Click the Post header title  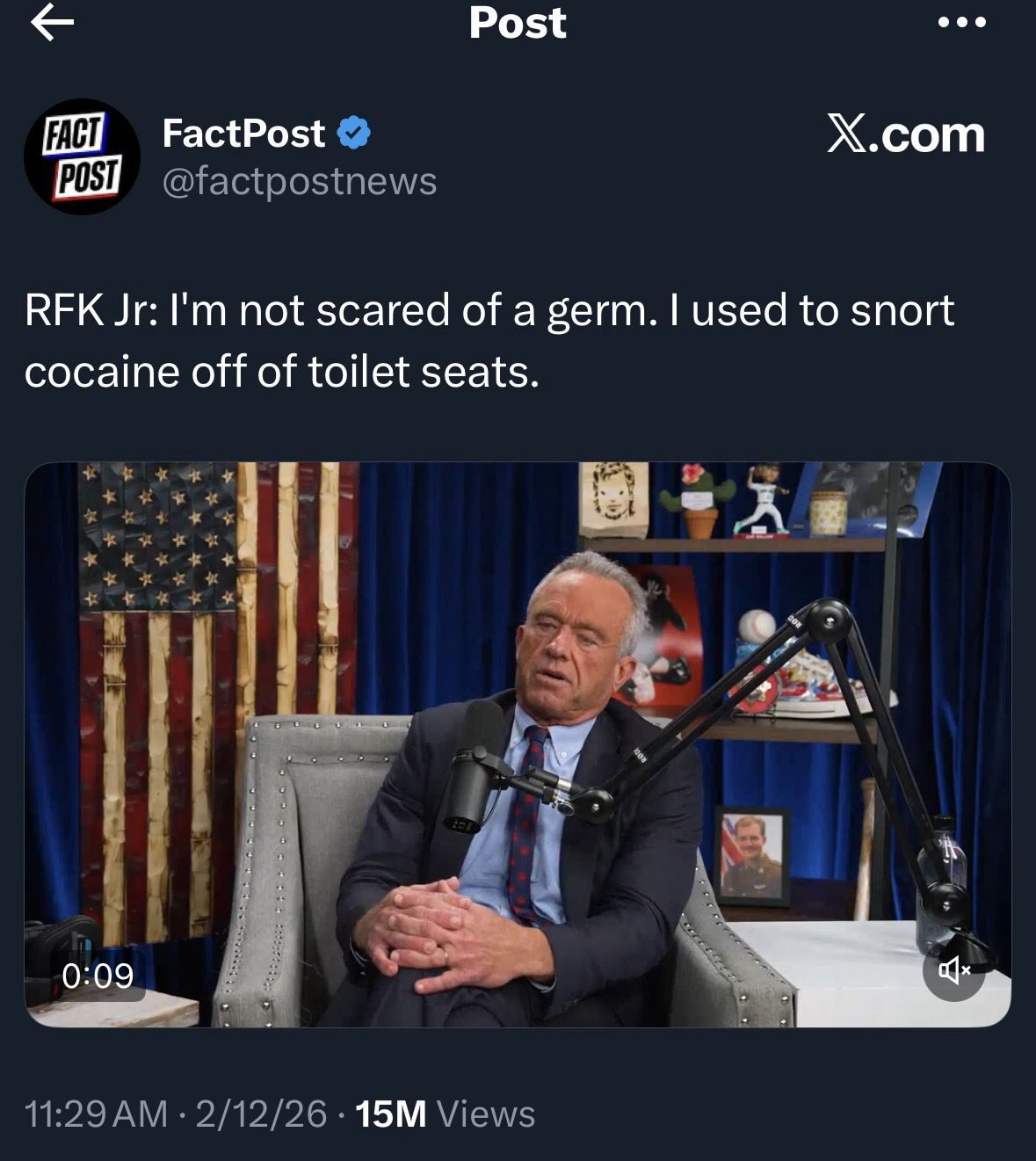pyautogui.click(x=518, y=23)
